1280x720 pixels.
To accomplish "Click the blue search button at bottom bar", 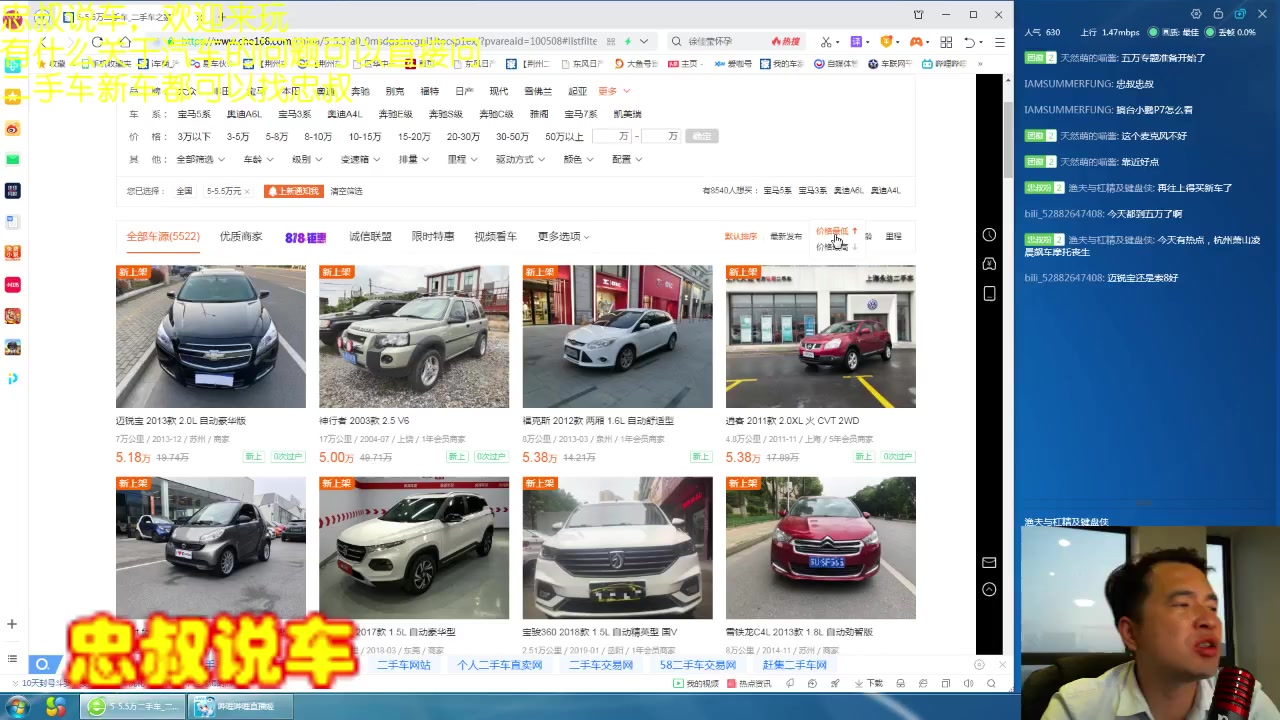I will [42, 664].
